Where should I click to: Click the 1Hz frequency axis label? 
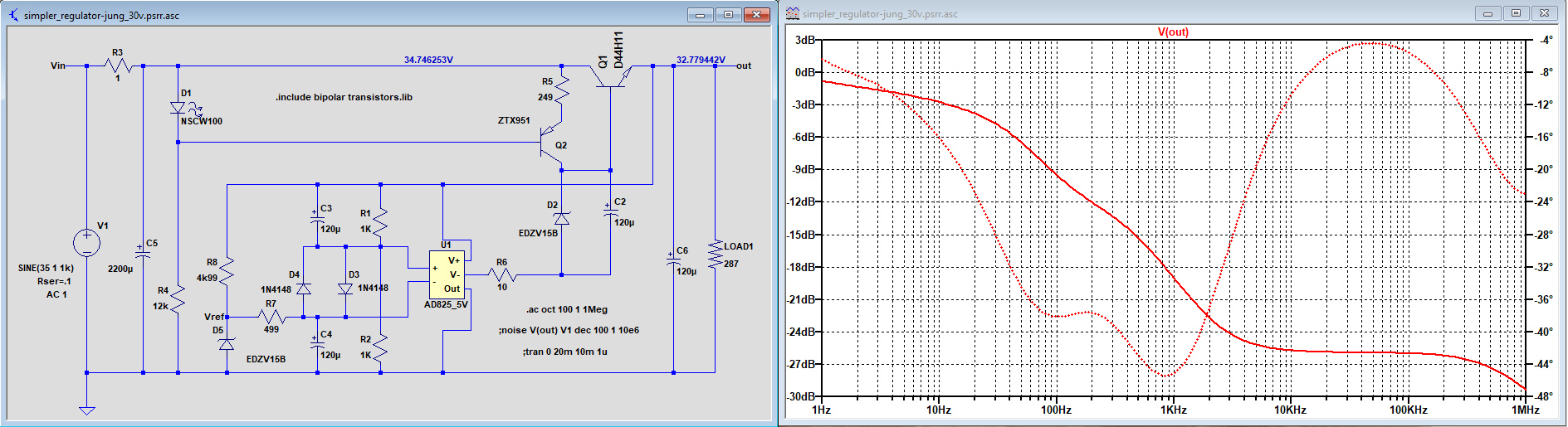pyautogui.click(x=821, y=410)
